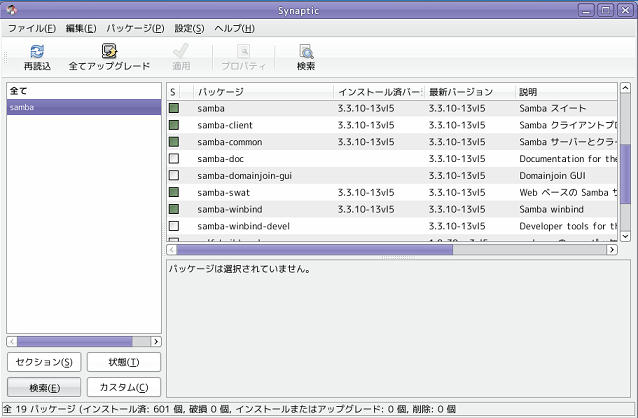Click the package list scroll-down arrow
Image resolution: width=638 pixels, height=418 pixels.
tap(625, 236)
